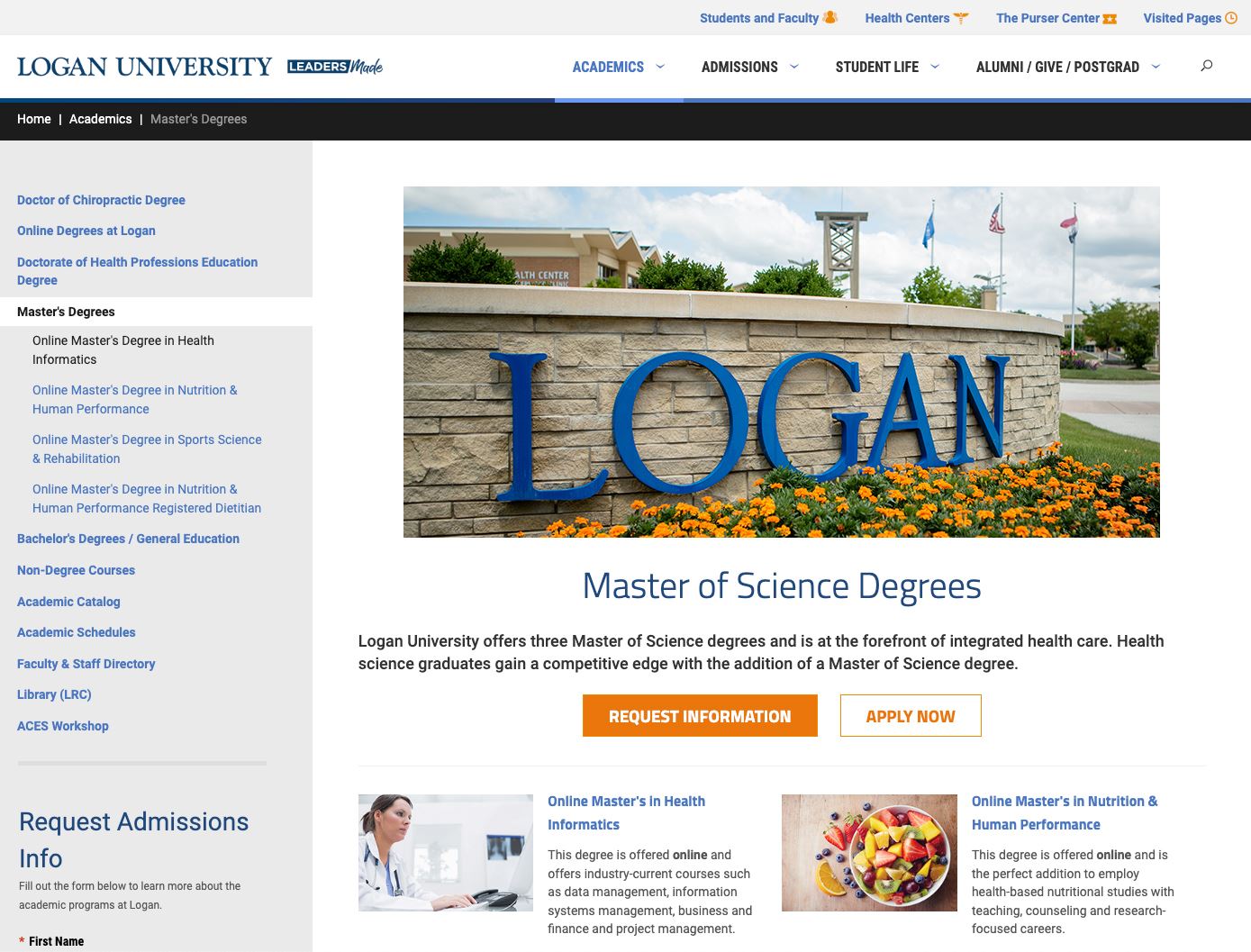
Task: Go to Students and Faculty link
Action: click(x=759, y=18)
